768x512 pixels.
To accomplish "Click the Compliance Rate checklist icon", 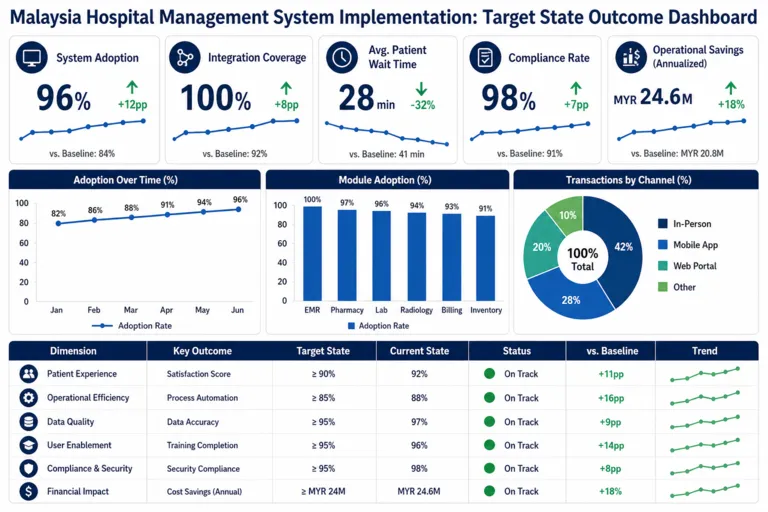I will coord(485,58).
